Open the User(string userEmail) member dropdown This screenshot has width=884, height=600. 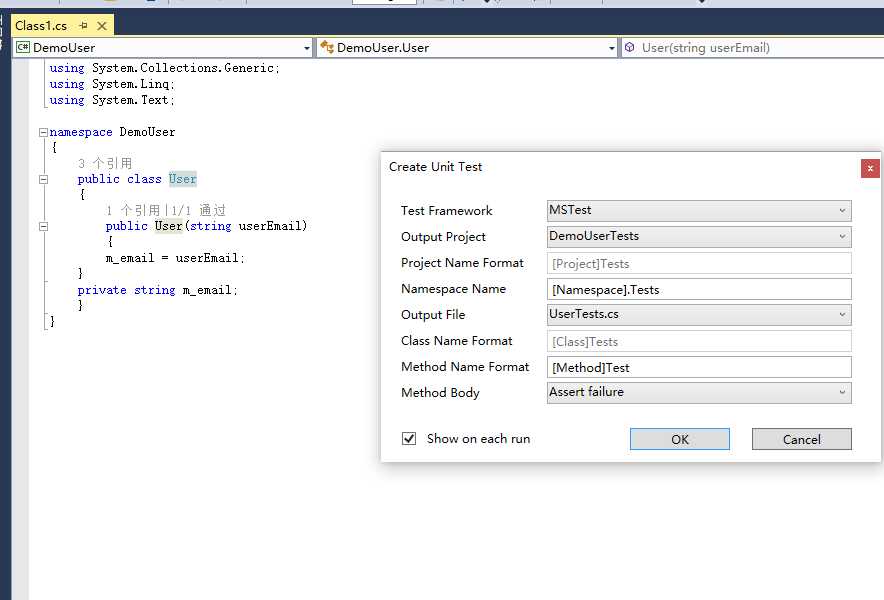(x=753, y=48)
